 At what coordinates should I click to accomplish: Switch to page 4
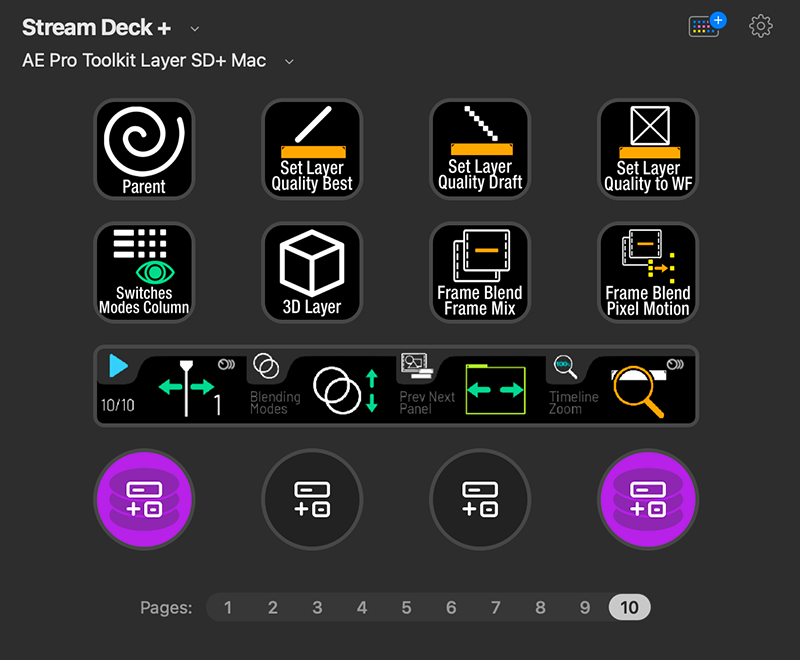tap(362, 607)
